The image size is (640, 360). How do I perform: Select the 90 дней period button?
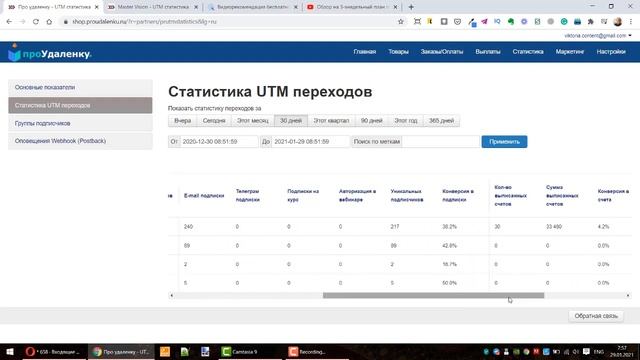tap(371, 121)
